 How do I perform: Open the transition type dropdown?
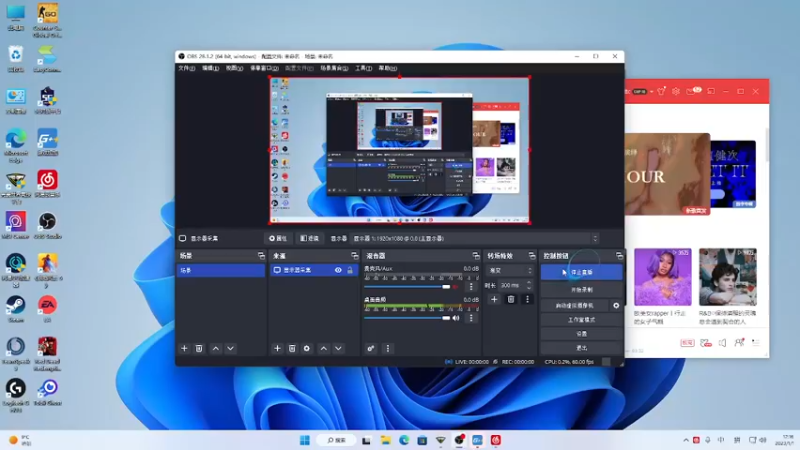[x=511, y=271]
